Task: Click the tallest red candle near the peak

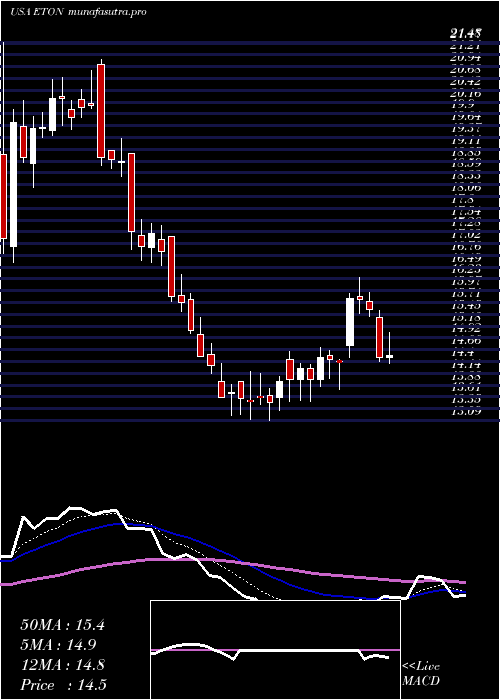Action: (x=101, y=111)
